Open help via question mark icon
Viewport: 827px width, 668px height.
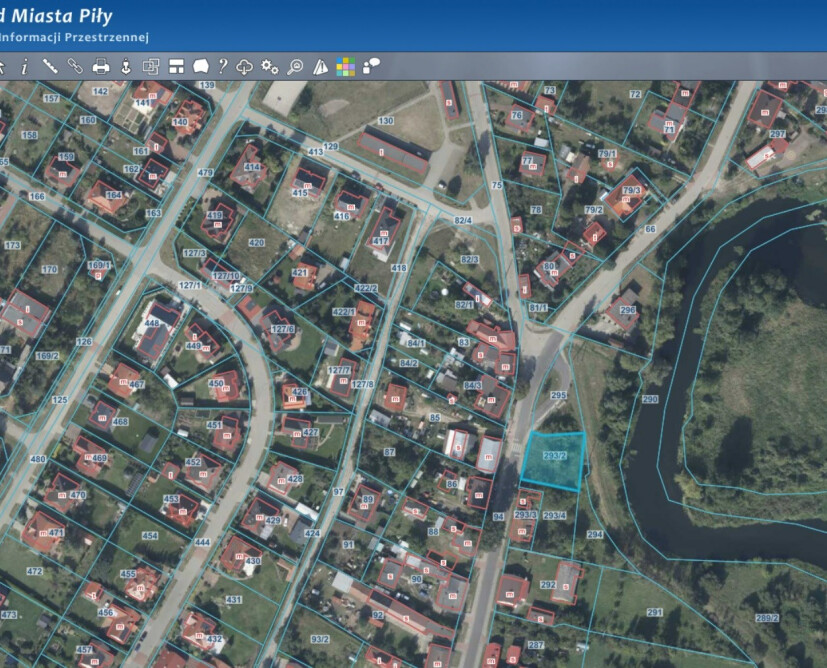coord(223,67)
